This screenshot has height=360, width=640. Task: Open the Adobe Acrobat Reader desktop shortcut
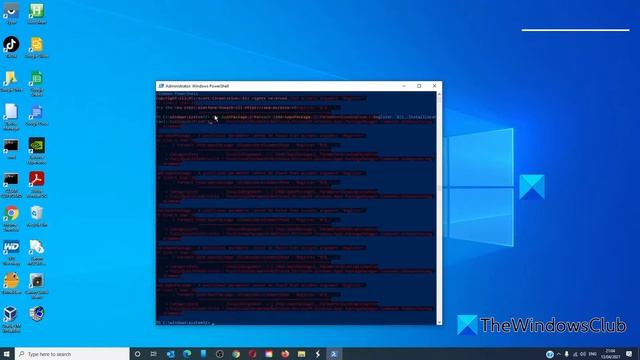click(x=36, y=179)
